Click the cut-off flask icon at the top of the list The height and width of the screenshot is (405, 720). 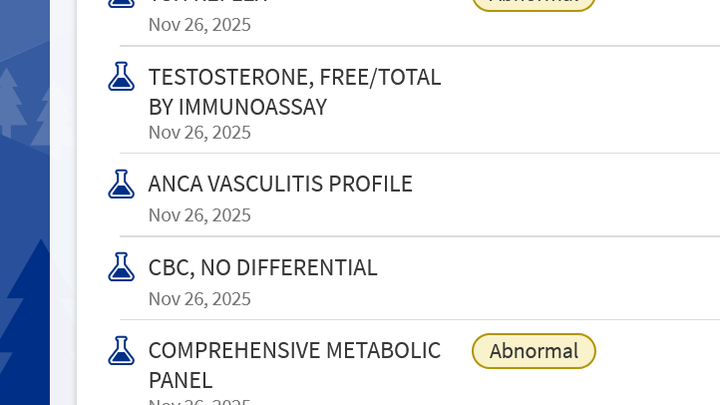(121, 3)
